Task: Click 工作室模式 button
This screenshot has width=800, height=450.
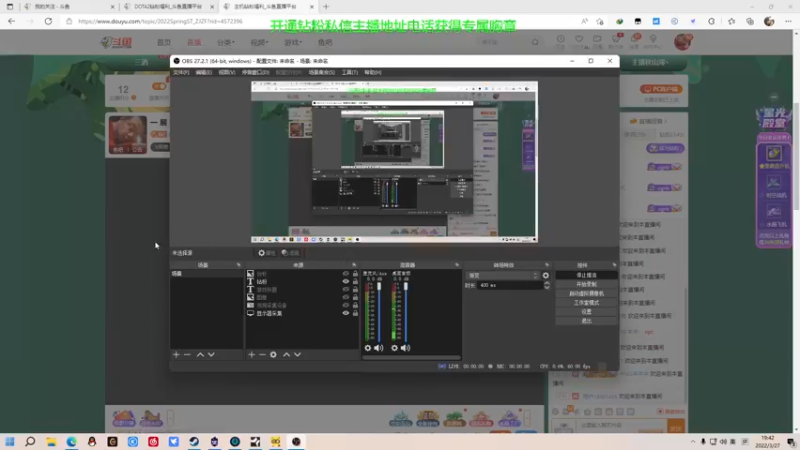Action: [x=586, y=303]
